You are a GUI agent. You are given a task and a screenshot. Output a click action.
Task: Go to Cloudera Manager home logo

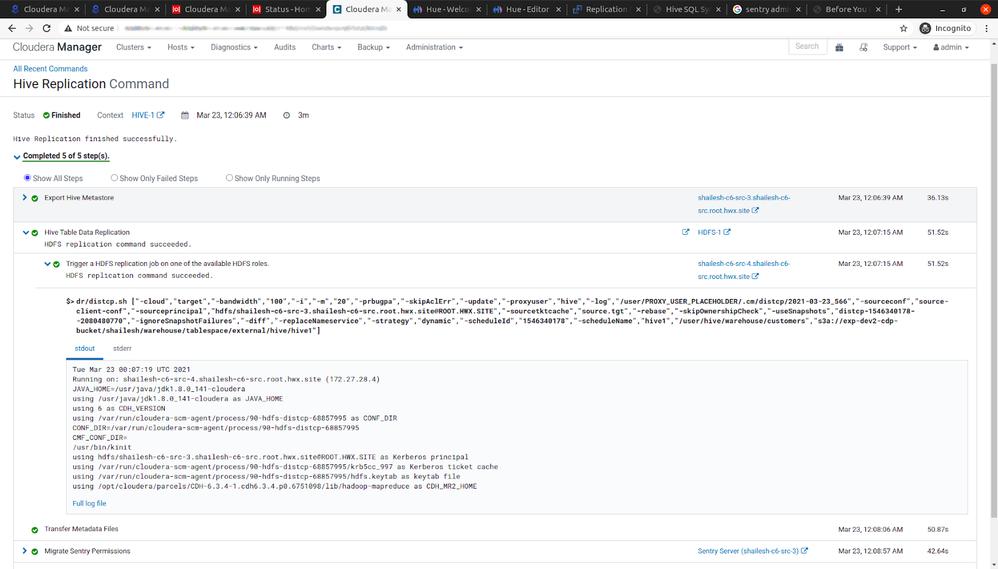[x=57, y=47]
